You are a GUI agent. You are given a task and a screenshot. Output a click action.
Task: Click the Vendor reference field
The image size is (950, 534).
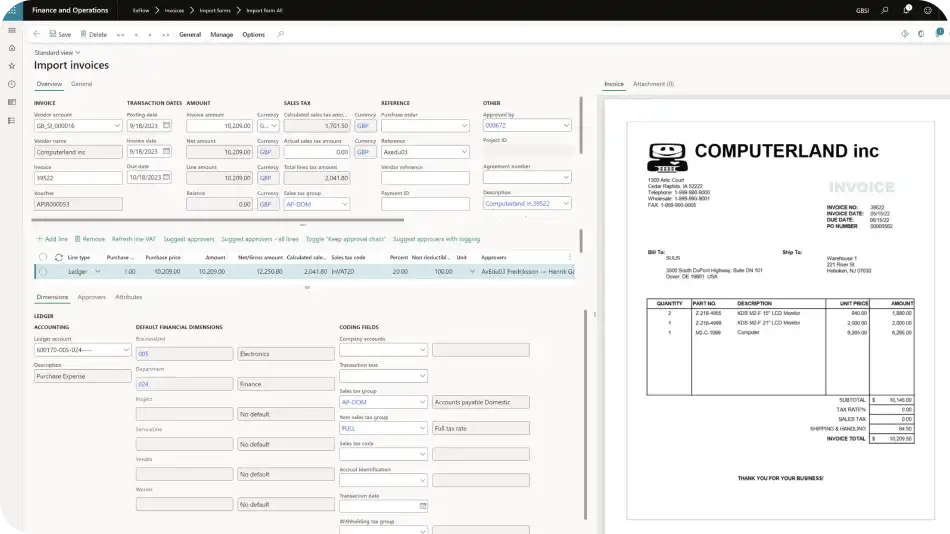(x=425, y=178)
